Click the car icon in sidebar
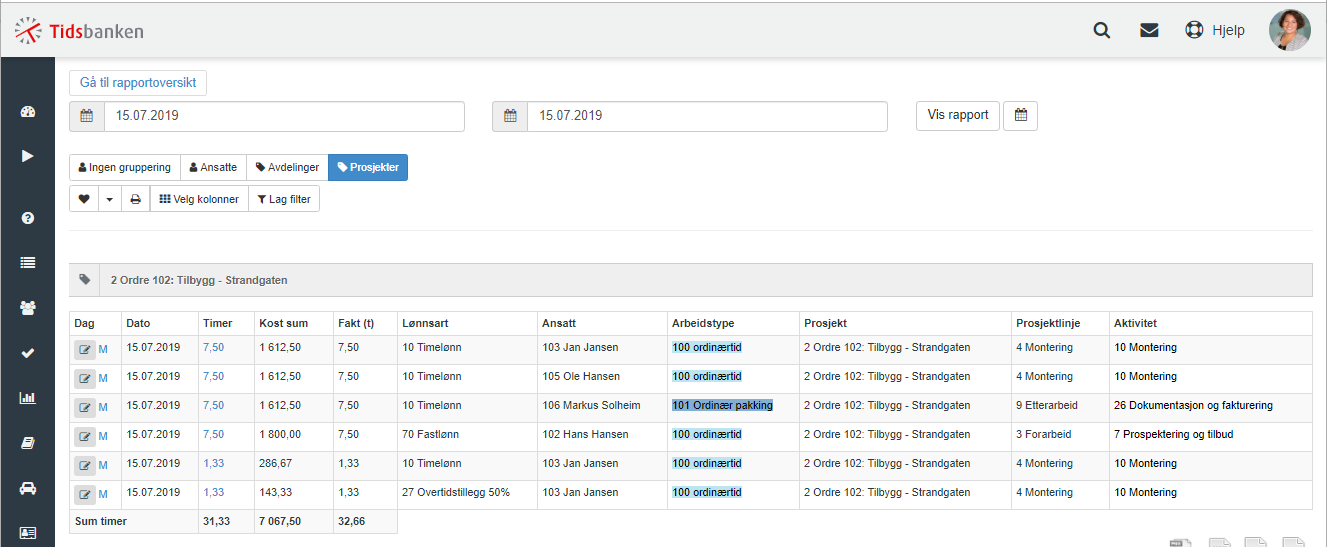 point(28,488)
